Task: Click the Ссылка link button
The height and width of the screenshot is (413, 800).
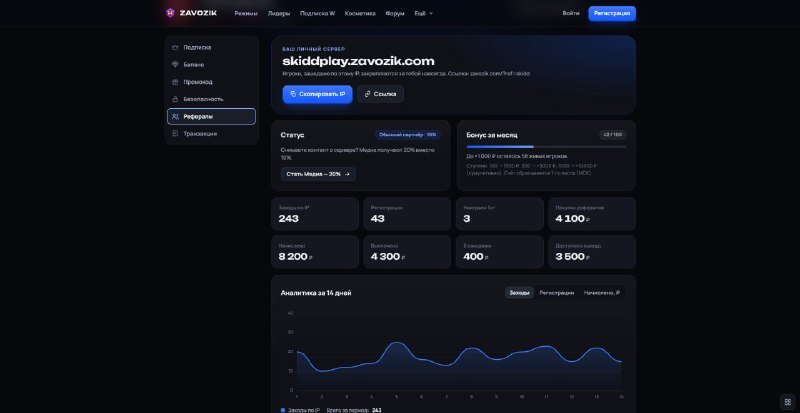Action: click(380, 94)
